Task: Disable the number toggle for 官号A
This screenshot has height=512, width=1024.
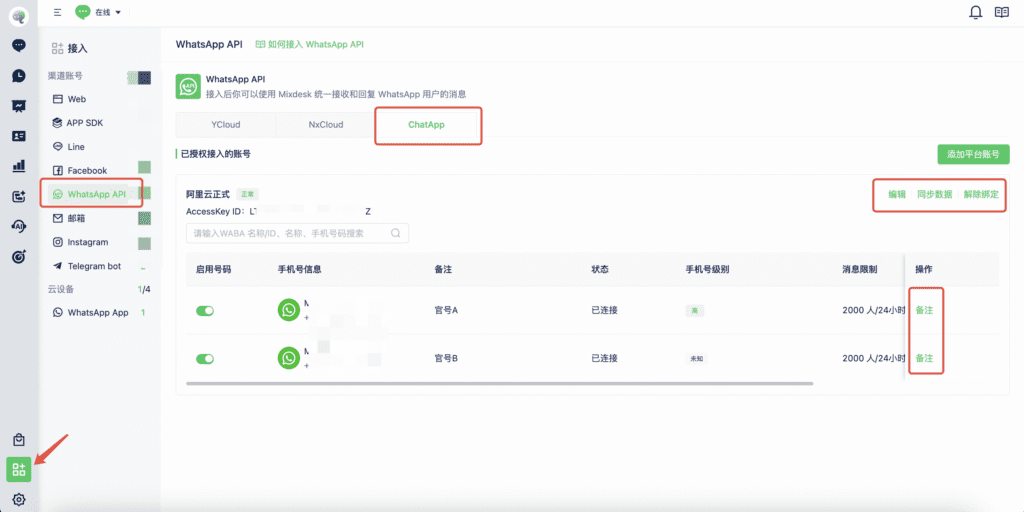Action: pos(205,311)
